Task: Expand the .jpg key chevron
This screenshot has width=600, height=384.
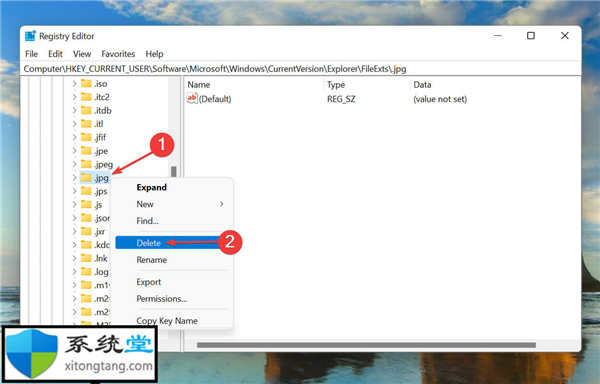Action: [75, 177]
